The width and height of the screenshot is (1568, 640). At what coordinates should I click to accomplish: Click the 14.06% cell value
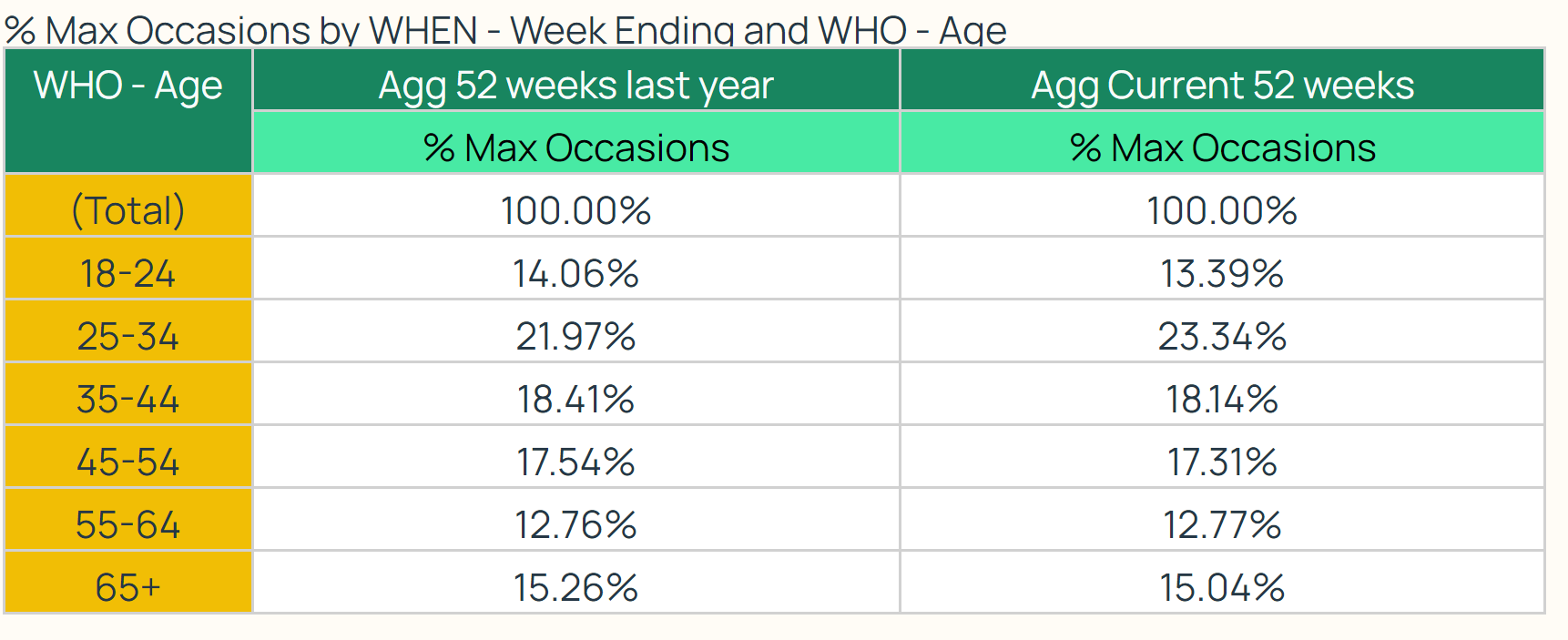pos(576,273)
